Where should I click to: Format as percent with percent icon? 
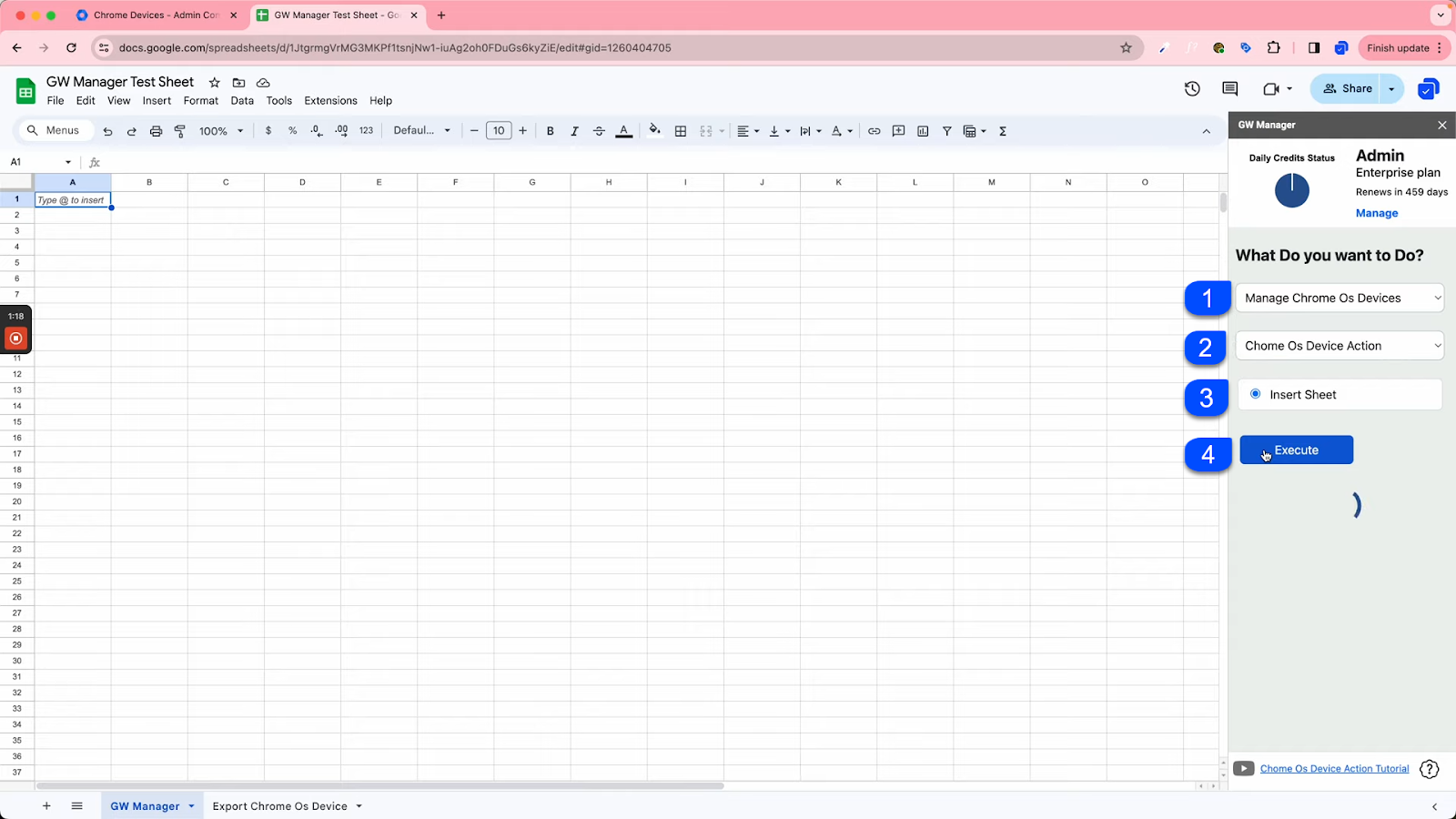point(292,131)
